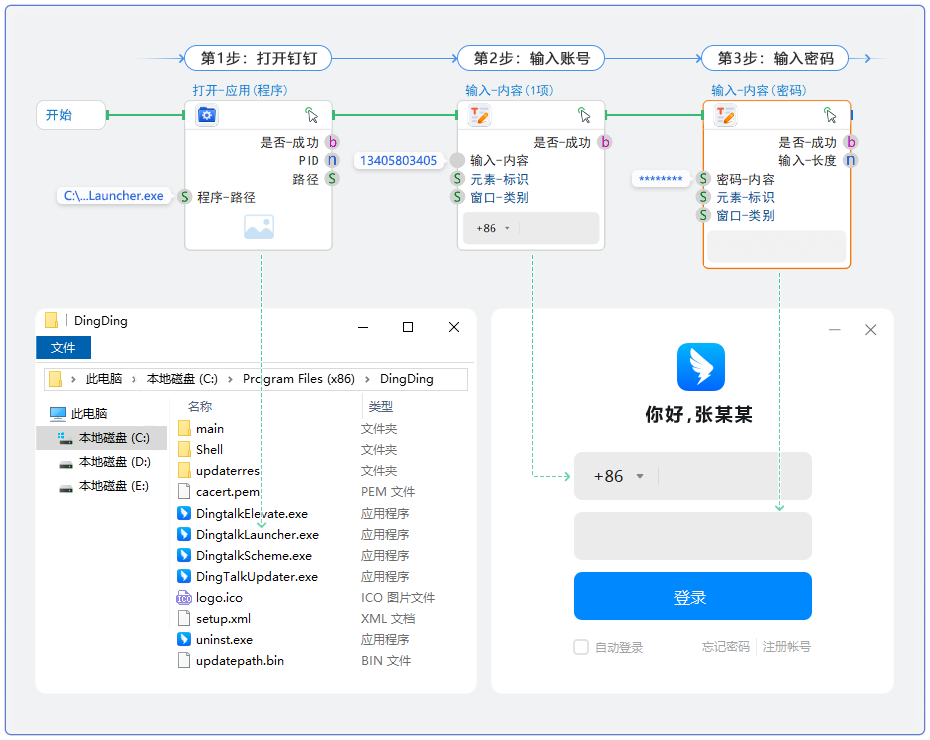Select 本地磁盘 (D:) in the navigation pane
This screenshot has height=740, width=930.
pos(114,462)
